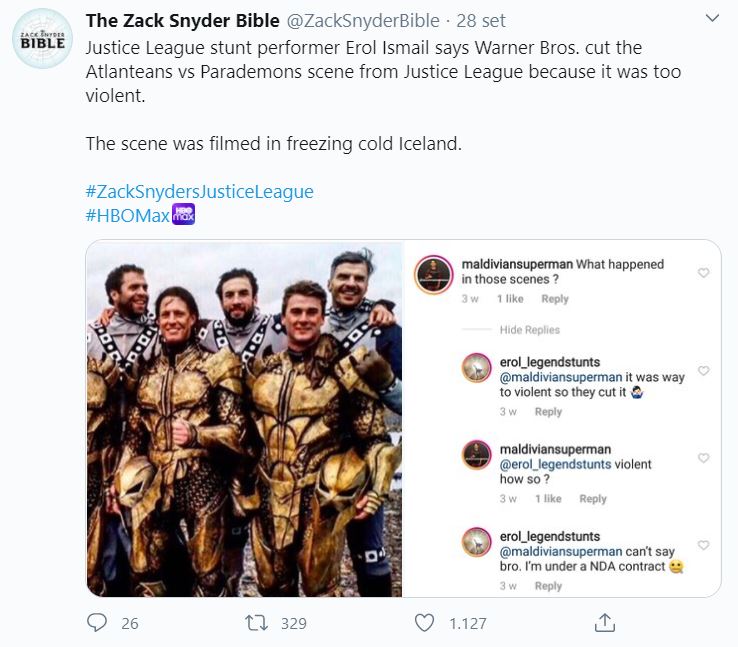The width and height of the screenshot is (738, 647).
Task: Open the tweet options chevron menu
Action: 713,18
